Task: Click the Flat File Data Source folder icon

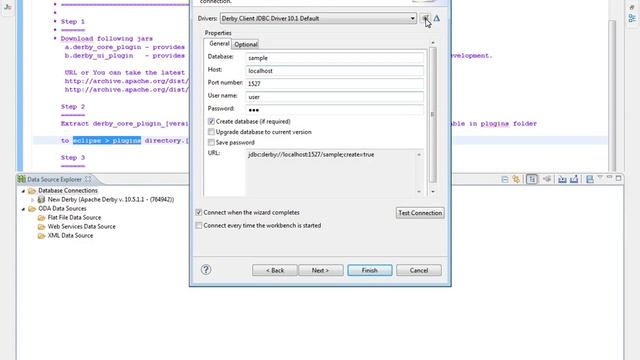Action: click(x=41, y=218)
